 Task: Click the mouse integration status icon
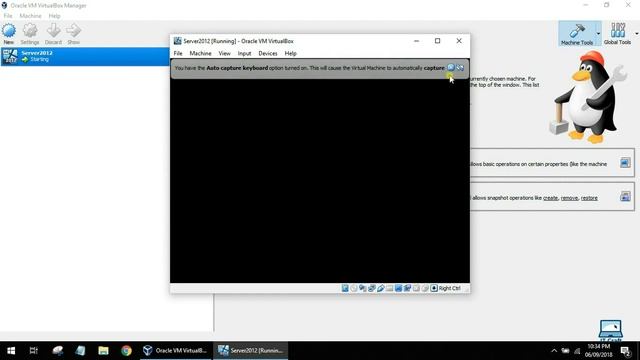(x=425, y=288)
